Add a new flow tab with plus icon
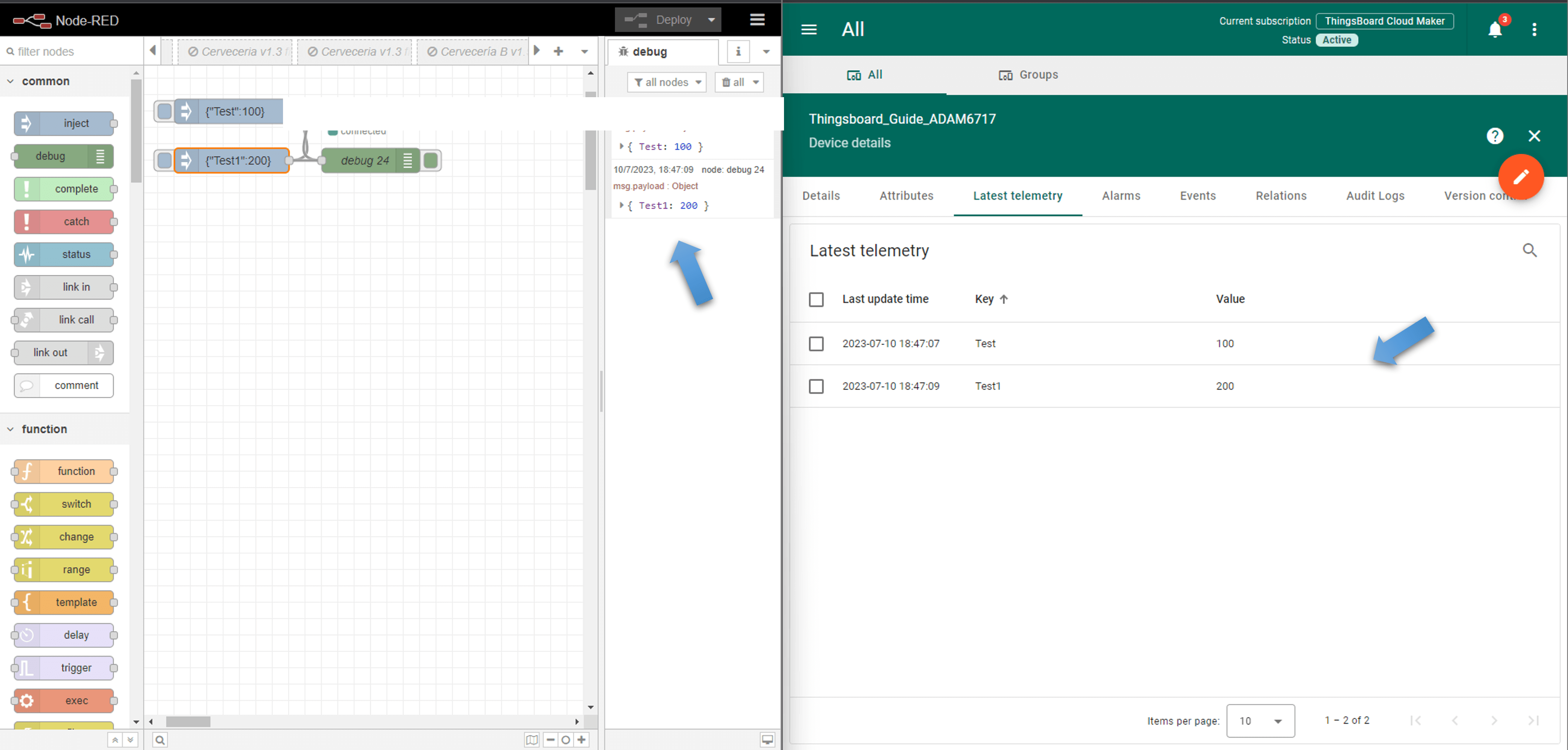Screen dimensions: 1568x750 tap(558, 51)
